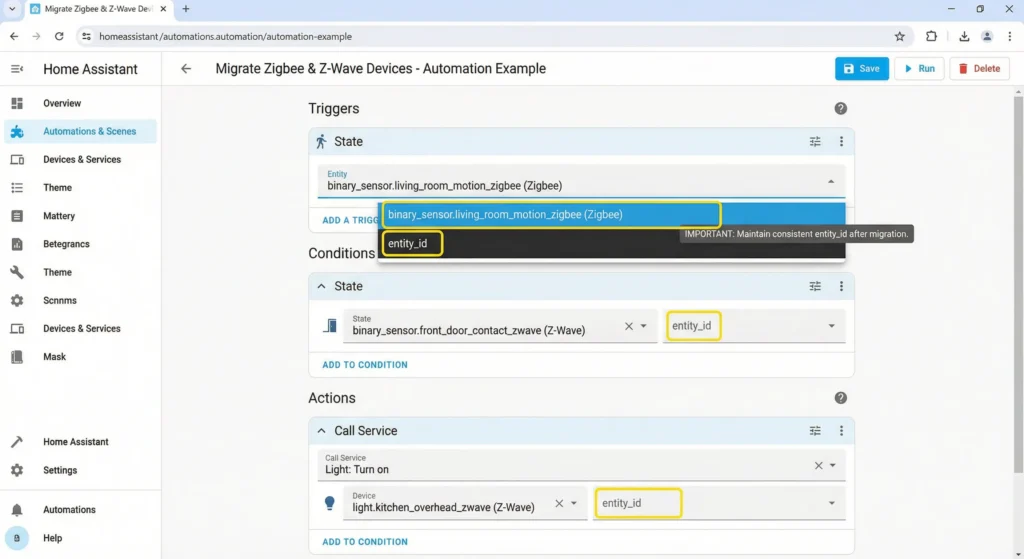Click ADD A TRIGGER link
This screenshot has height=559, width=1024.
pyautogui.click(x=350, y=221)
